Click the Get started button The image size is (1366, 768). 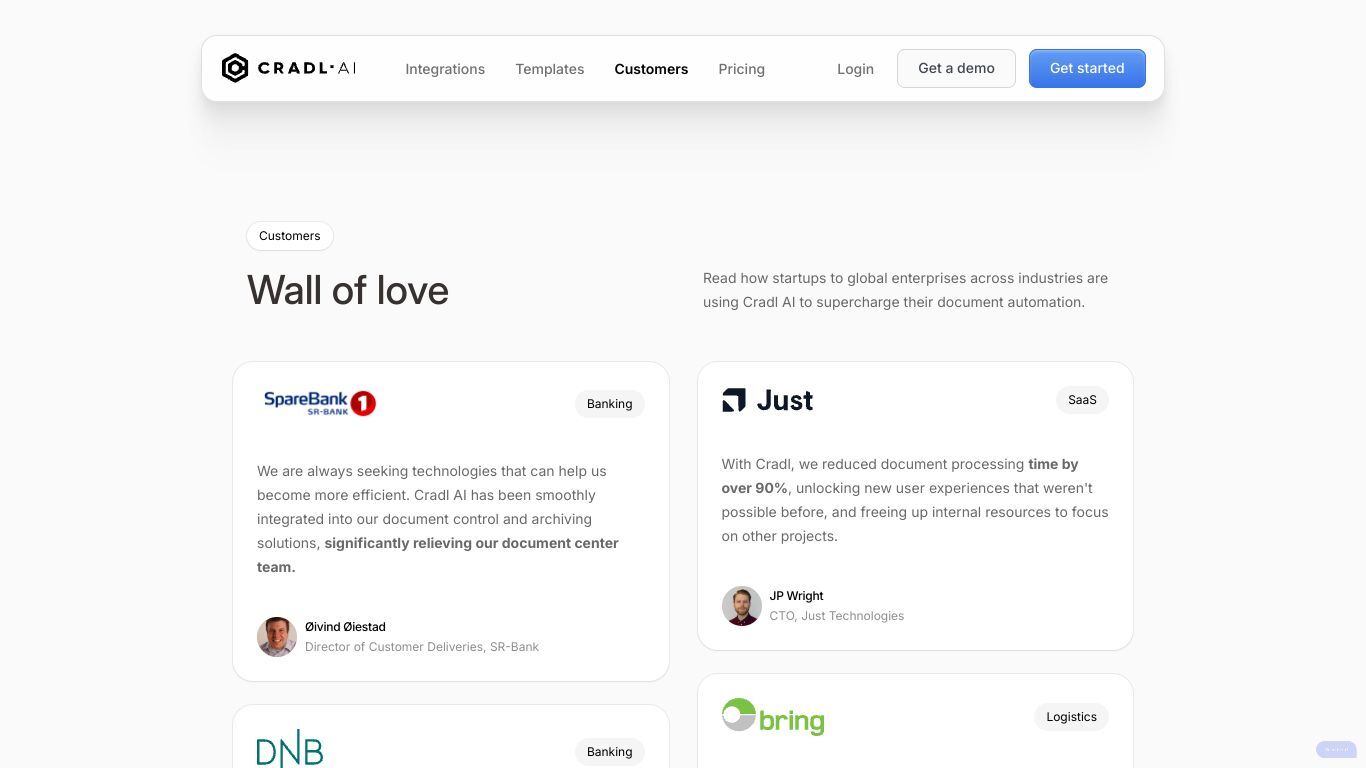point(1087,68)
